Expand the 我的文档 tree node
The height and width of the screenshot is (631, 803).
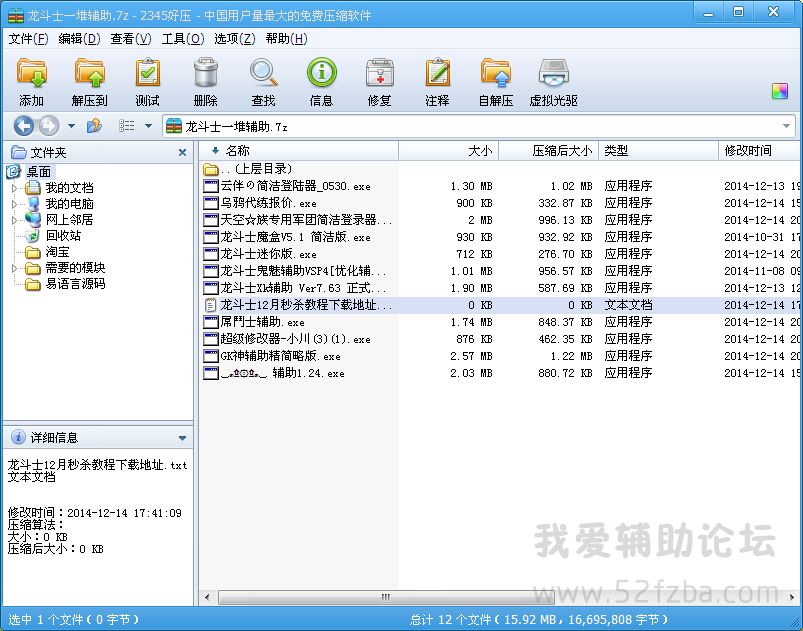(14, 188)
